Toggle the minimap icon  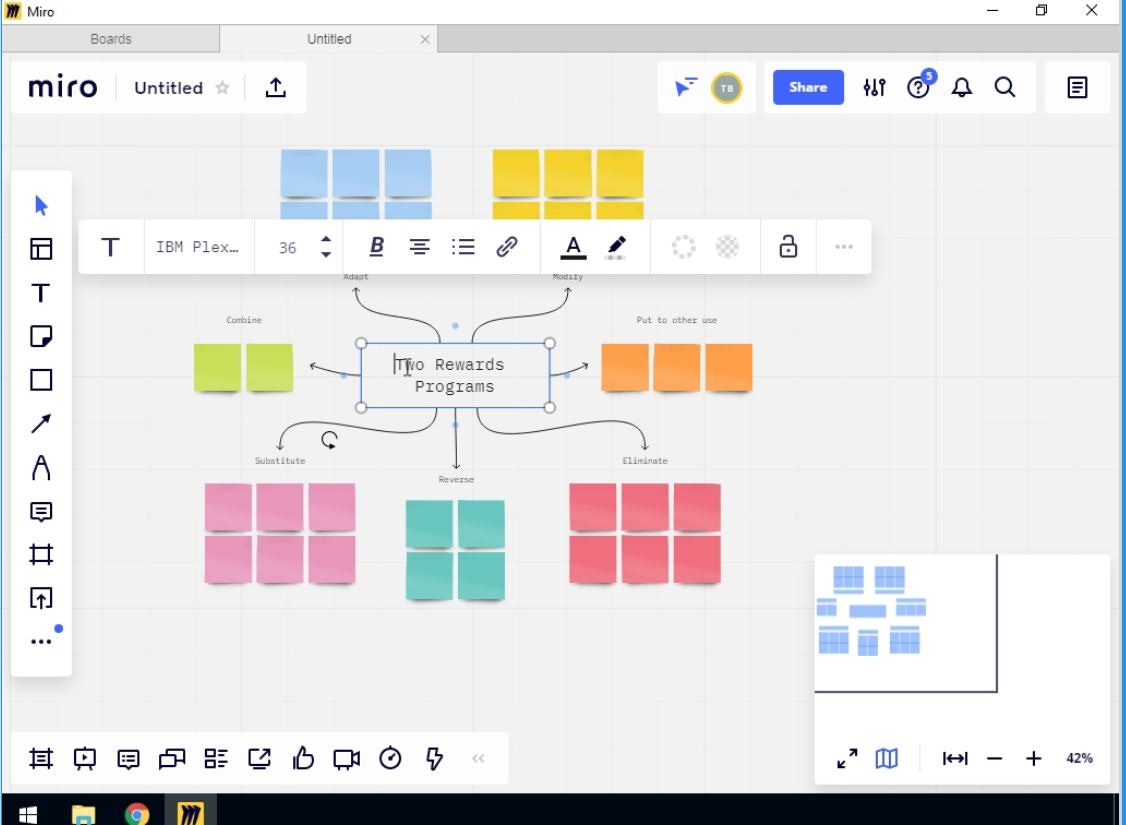(887, 758)
